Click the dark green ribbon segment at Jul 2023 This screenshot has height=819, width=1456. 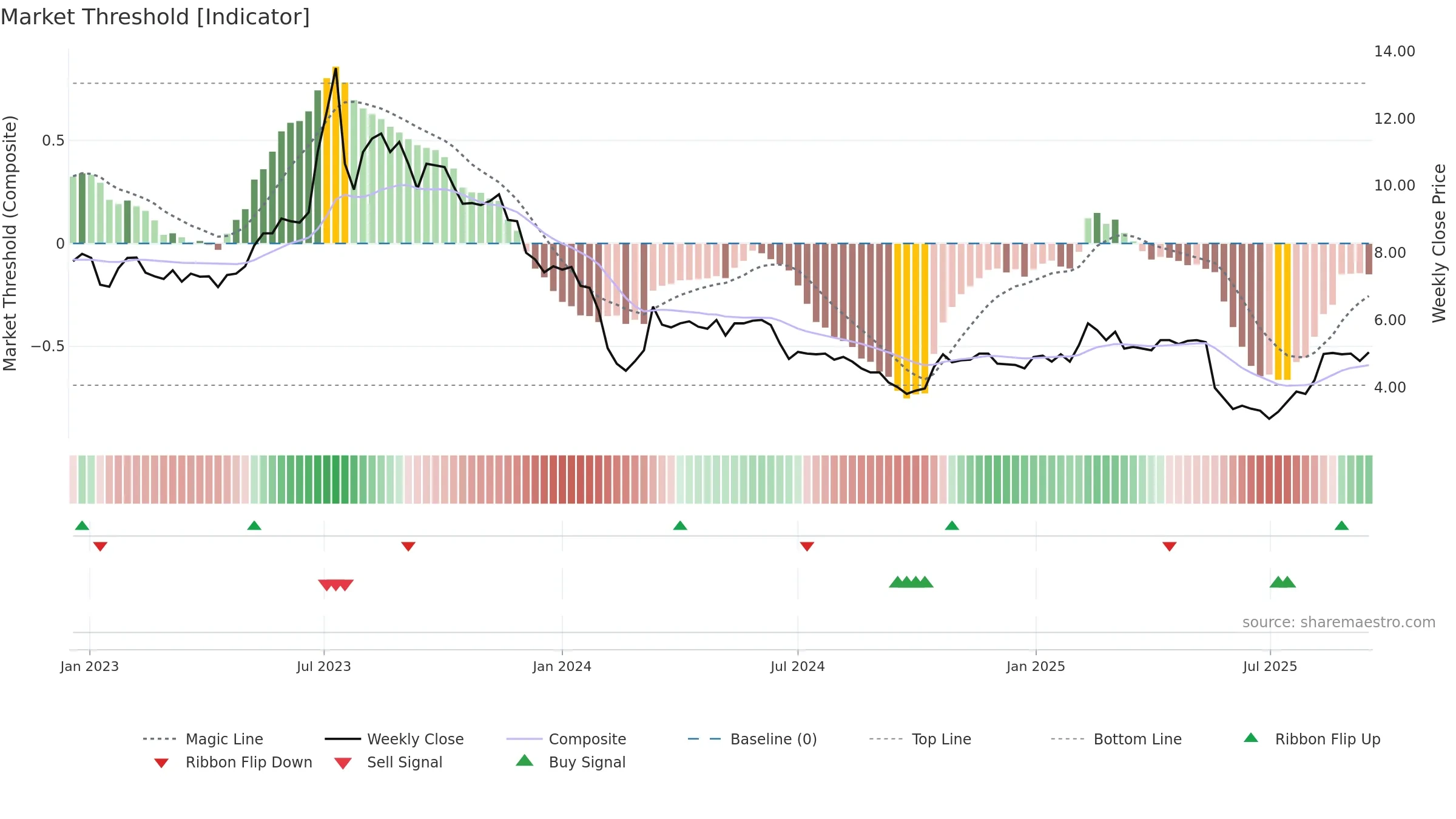point(327,479)
